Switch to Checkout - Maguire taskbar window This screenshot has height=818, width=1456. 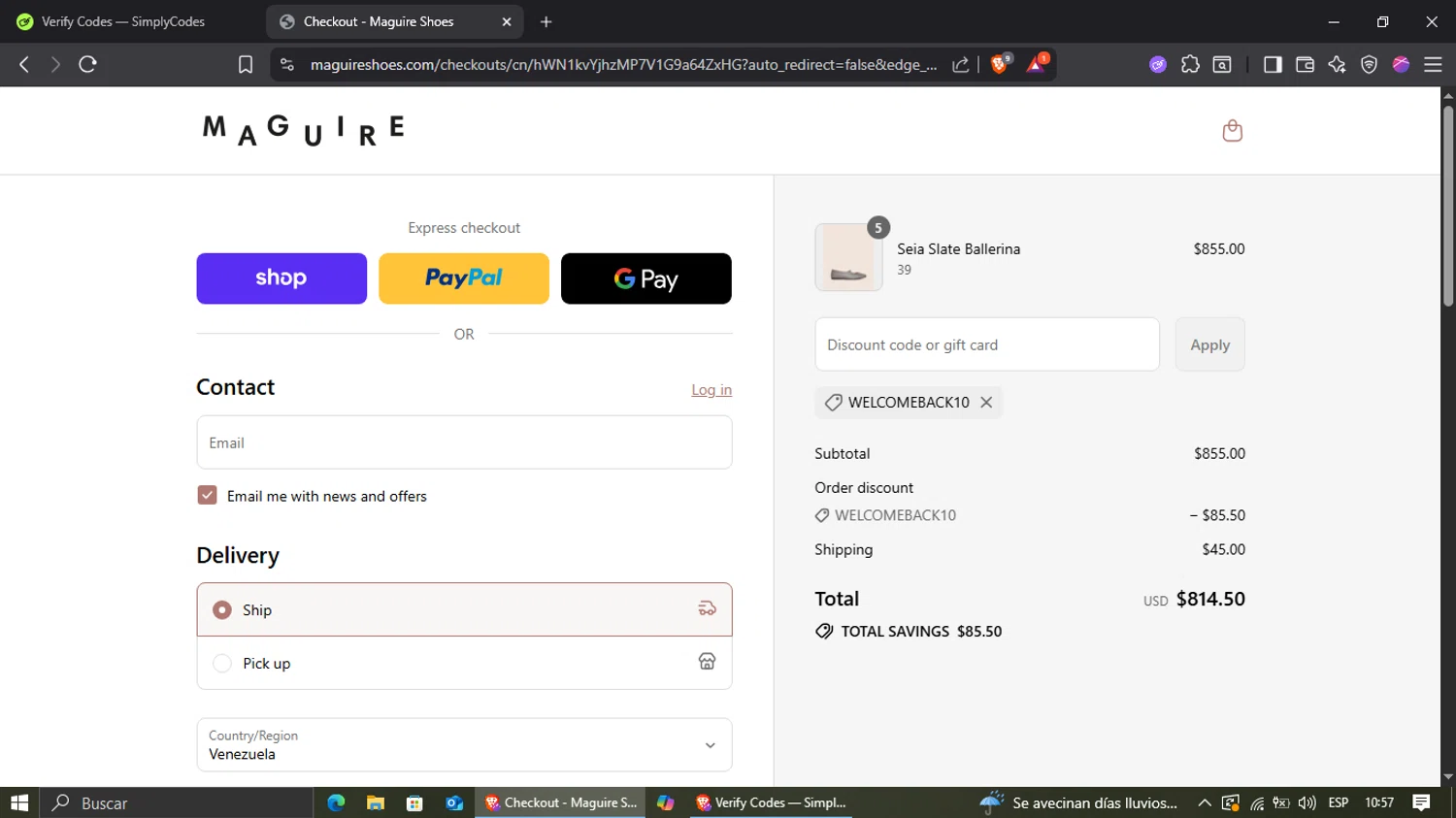click(560, 802)
